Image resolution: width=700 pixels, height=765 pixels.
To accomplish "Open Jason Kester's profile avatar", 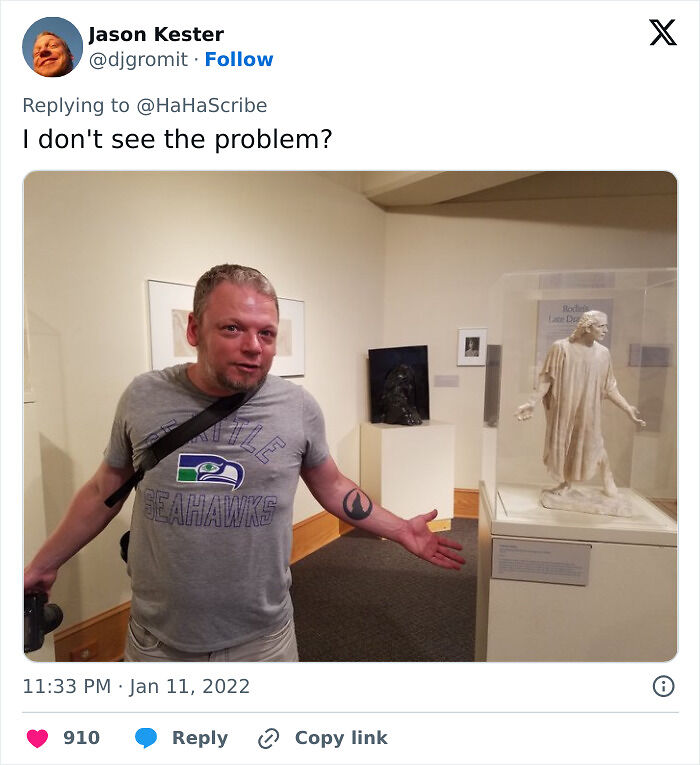I will (52, 47).
